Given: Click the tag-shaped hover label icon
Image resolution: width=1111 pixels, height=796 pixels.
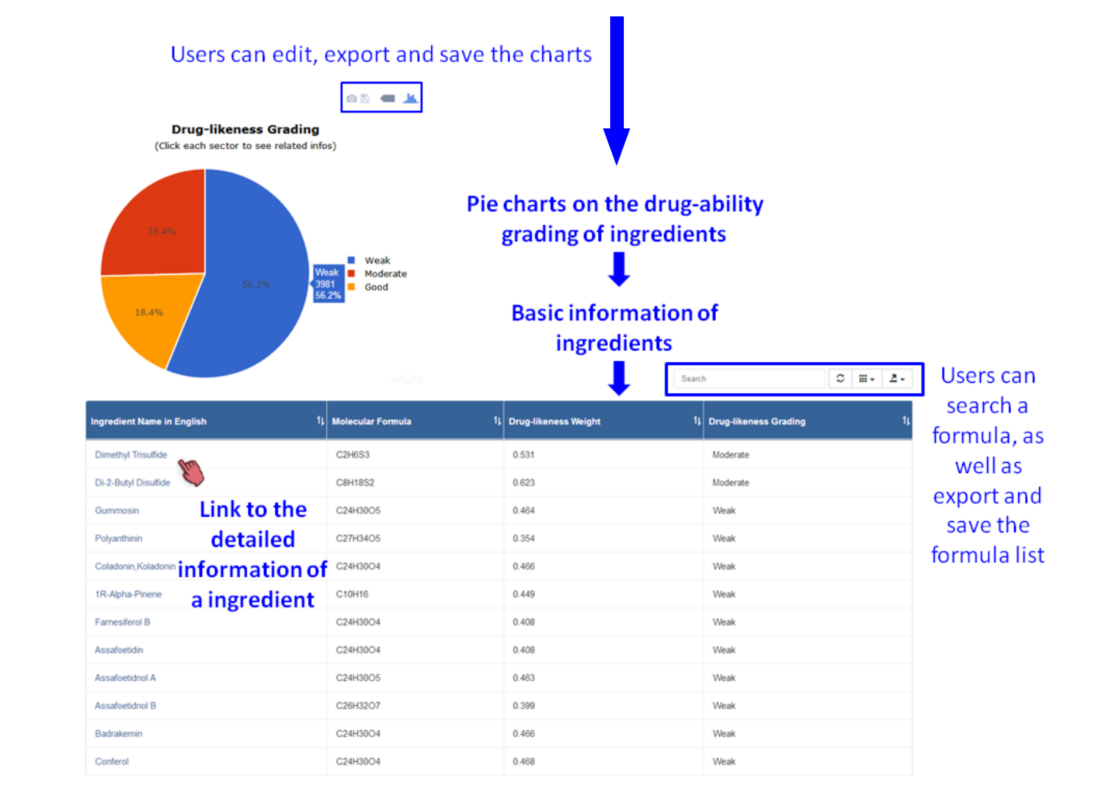Looking at the screenshot, I should (388, 98).
